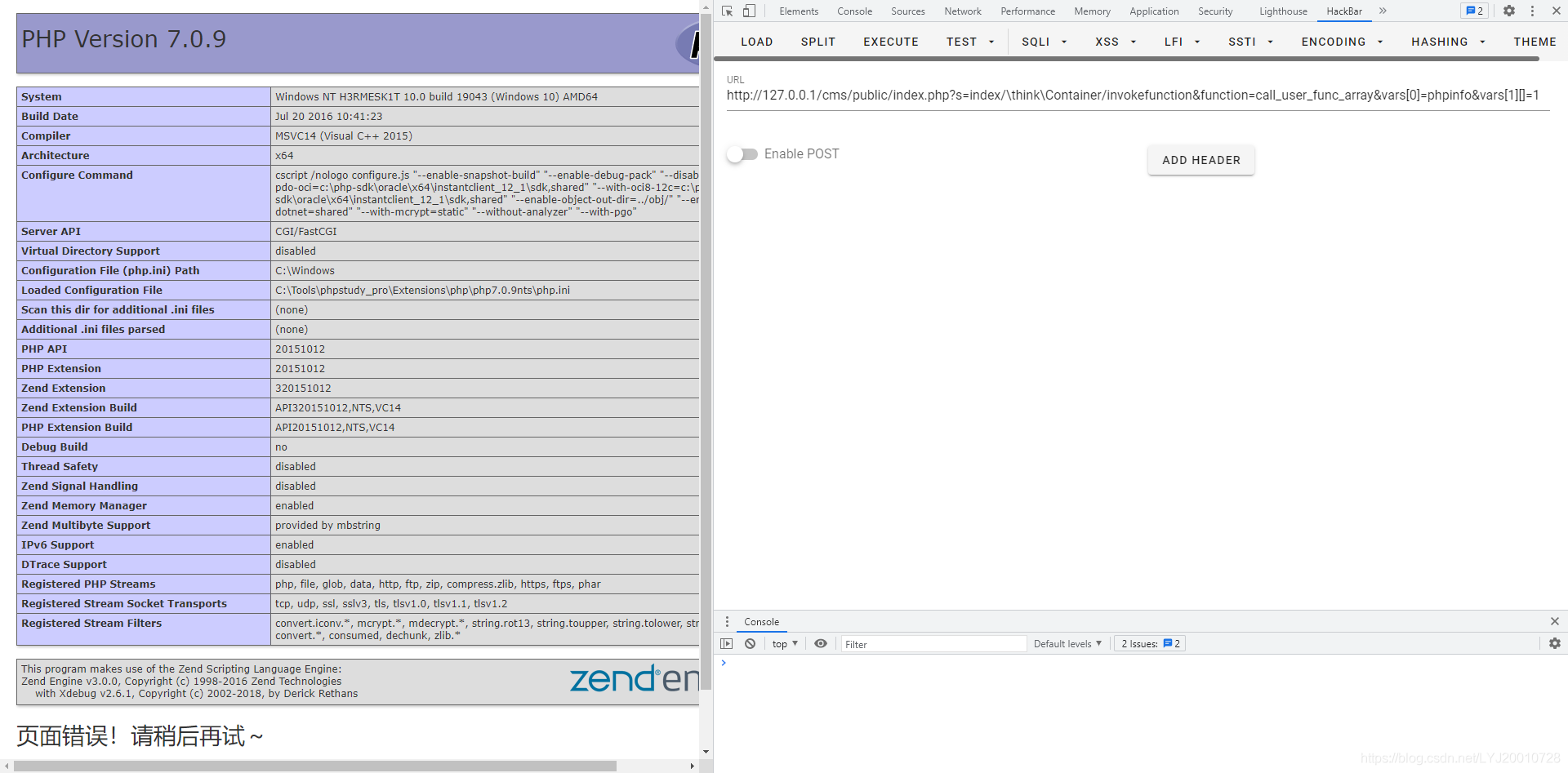Expand the LFI dropdown menu

(x=1182, y=42)
